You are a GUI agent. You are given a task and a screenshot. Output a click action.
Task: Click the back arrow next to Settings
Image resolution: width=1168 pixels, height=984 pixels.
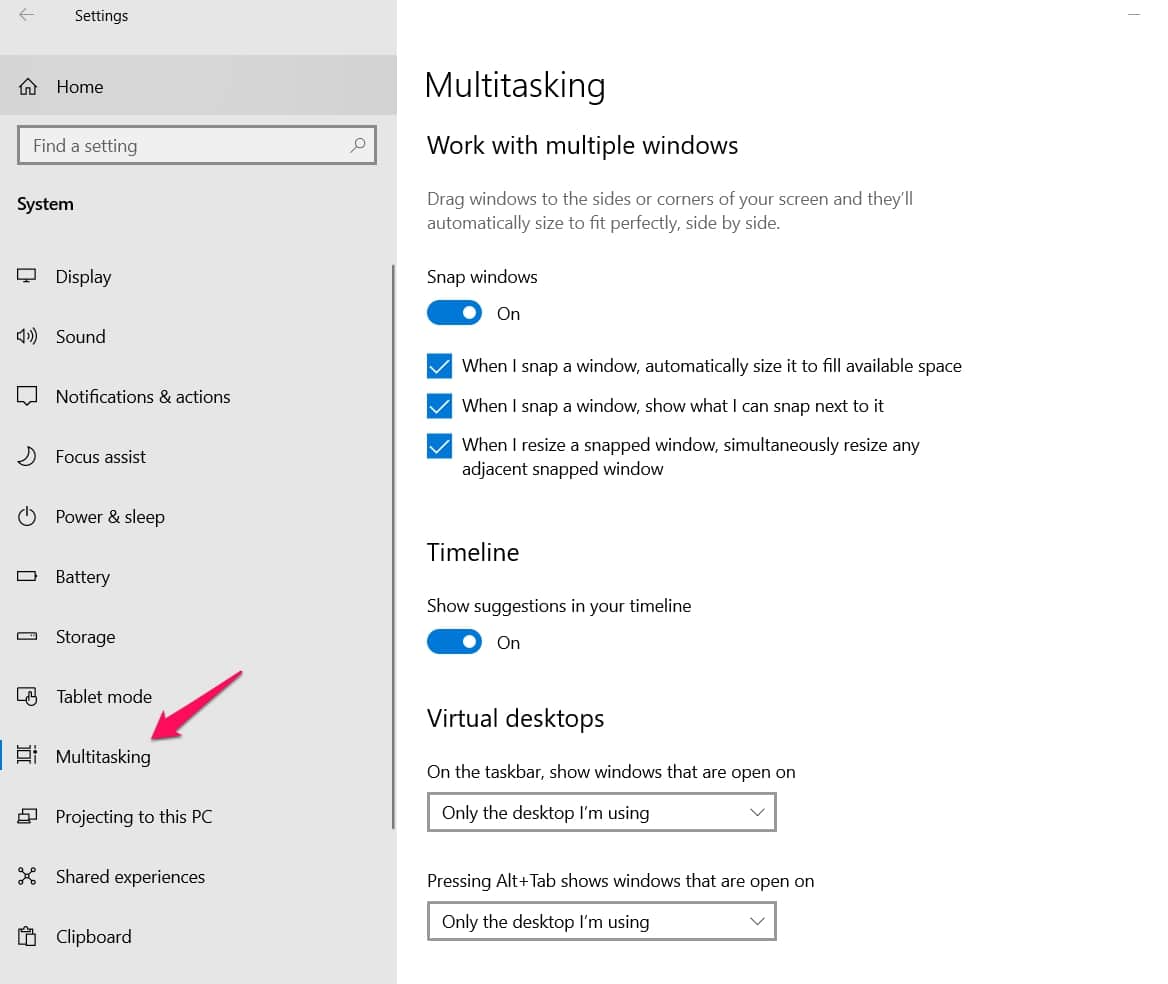pos(26,15)
